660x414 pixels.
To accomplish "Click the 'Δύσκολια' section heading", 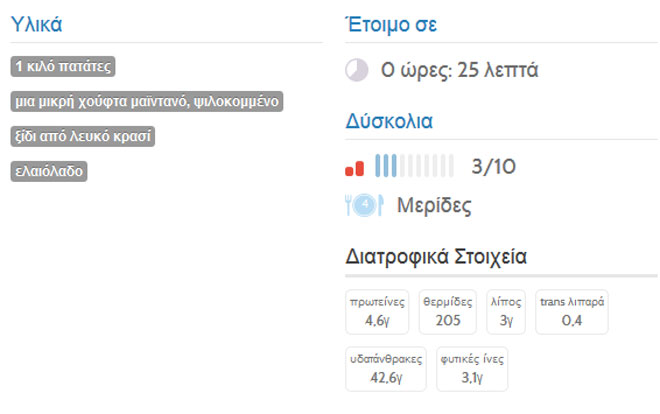I will pos(388,122).
